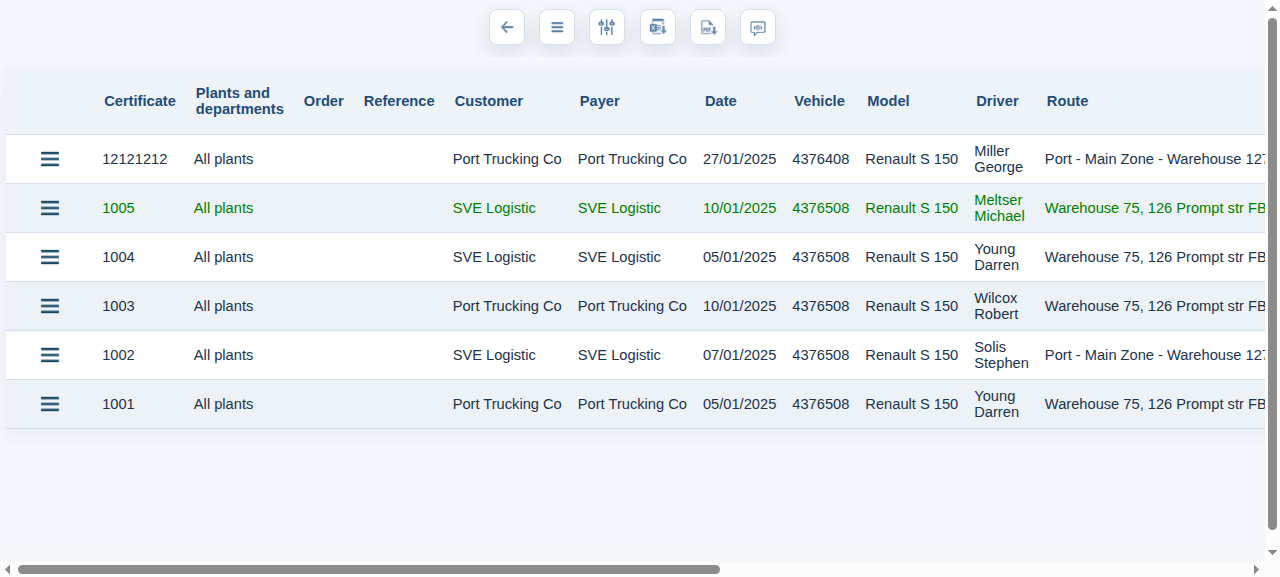Open the voice message chat icon
This screenshot has width=1280, height=577.
click(758, 27)
